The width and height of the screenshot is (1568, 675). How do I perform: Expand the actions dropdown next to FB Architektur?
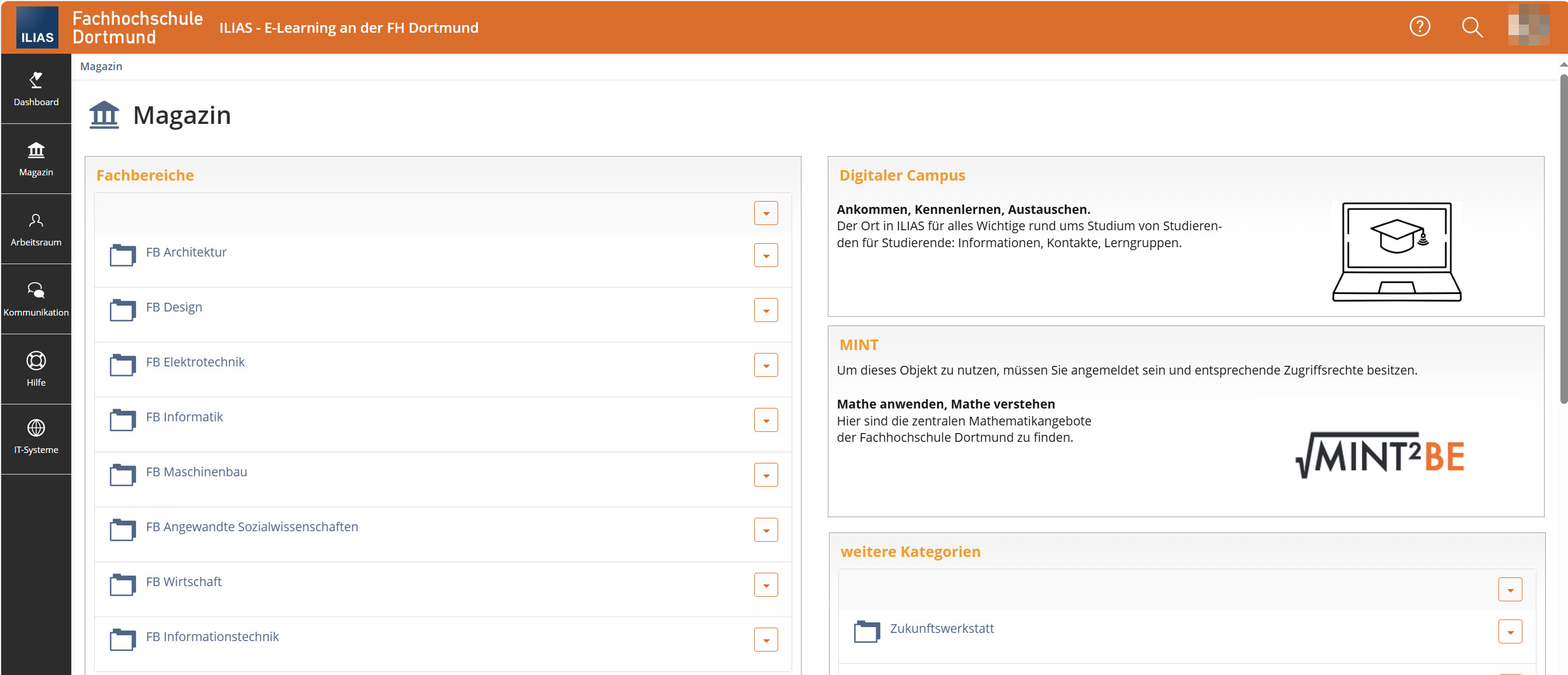(766, 255)
